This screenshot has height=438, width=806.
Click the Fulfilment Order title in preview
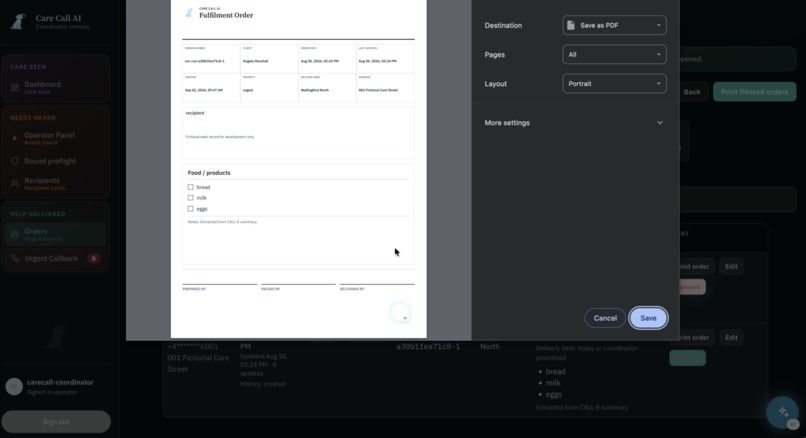(x=226, y=15)
